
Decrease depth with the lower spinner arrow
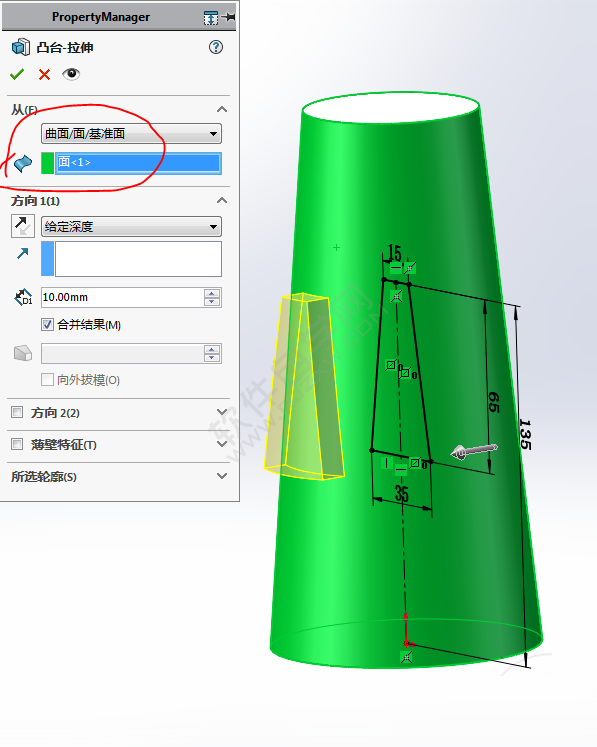(212, 302)
